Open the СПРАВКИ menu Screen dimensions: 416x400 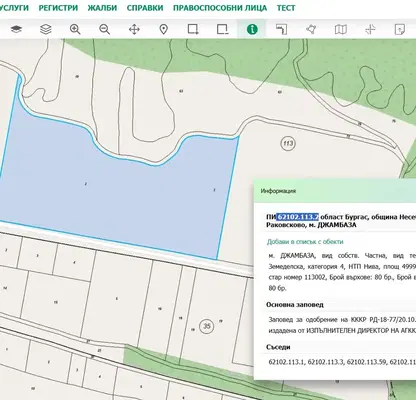pyautogui.click(x=145, y=8)
